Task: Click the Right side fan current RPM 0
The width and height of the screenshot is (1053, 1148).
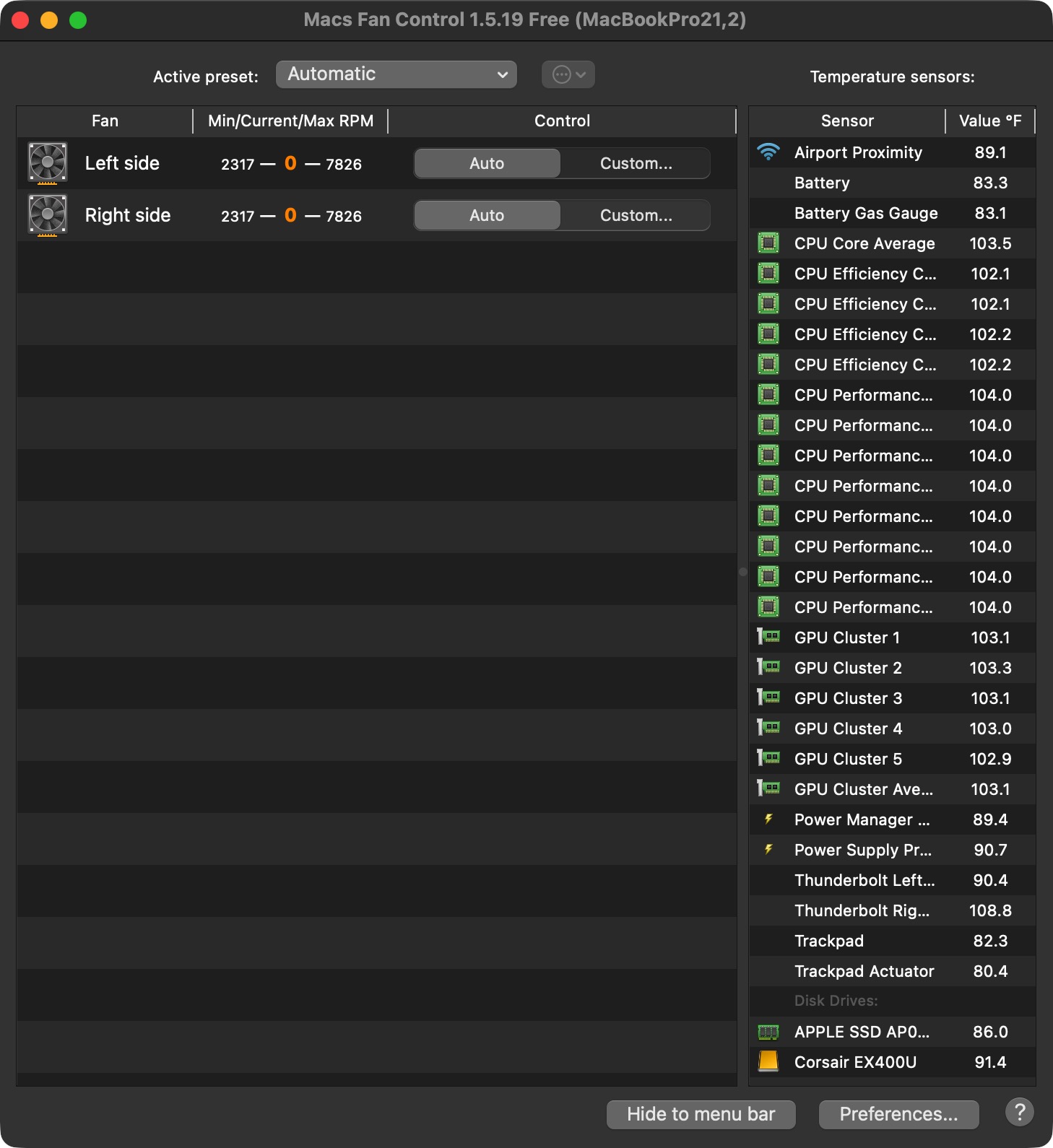Action: point(290,215)
